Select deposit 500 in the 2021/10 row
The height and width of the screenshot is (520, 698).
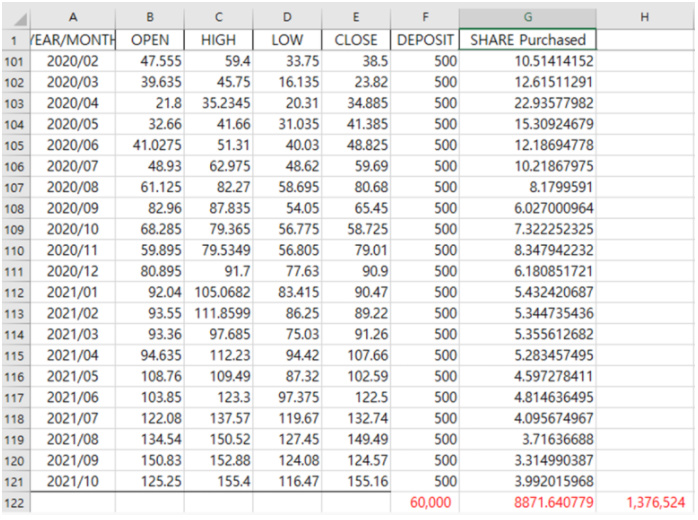click(425, 481)
